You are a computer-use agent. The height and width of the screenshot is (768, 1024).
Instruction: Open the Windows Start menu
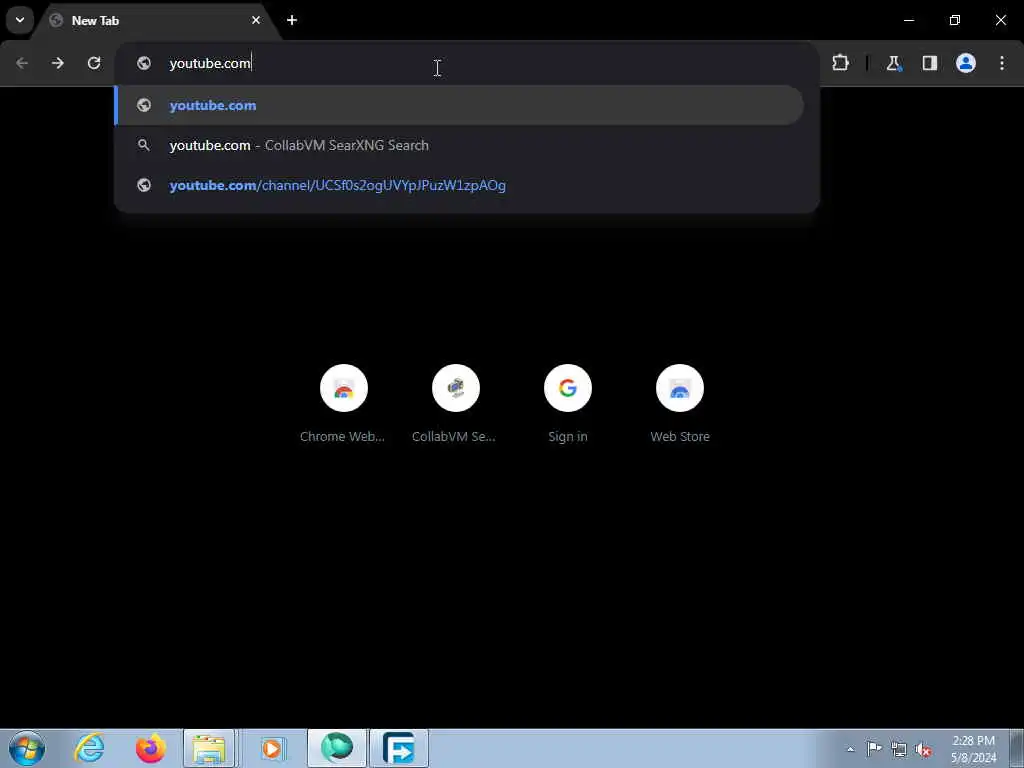(x=27, y=748)
